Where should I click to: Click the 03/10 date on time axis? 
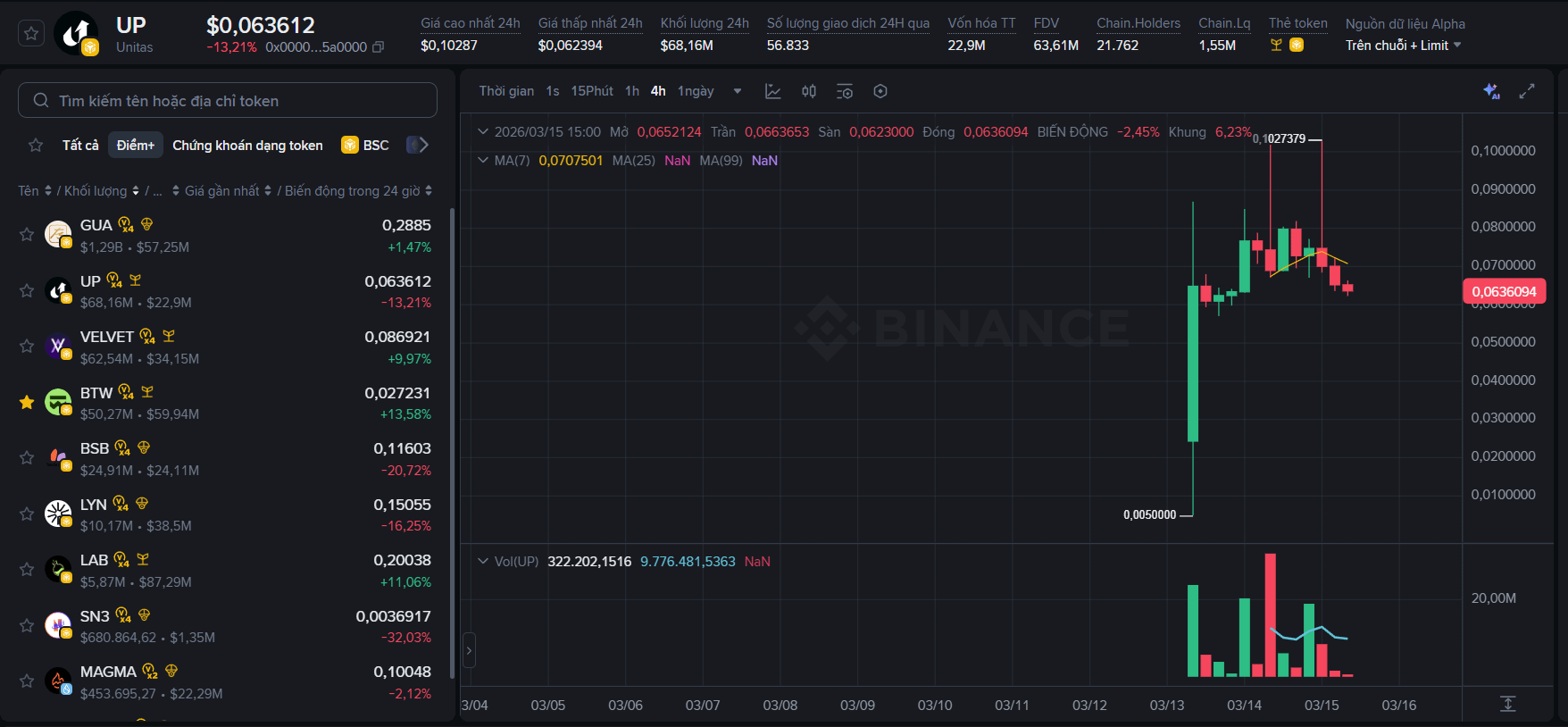(935, 705)
